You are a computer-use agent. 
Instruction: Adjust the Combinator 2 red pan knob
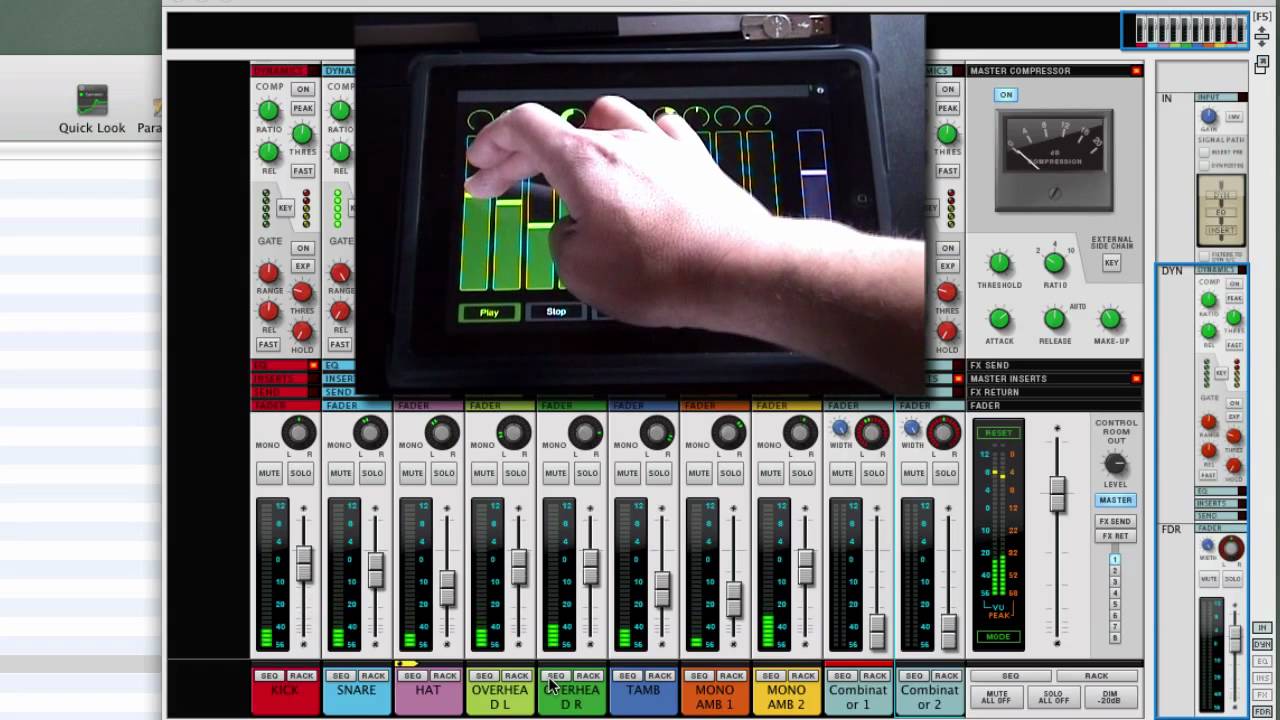click(944, 433)
